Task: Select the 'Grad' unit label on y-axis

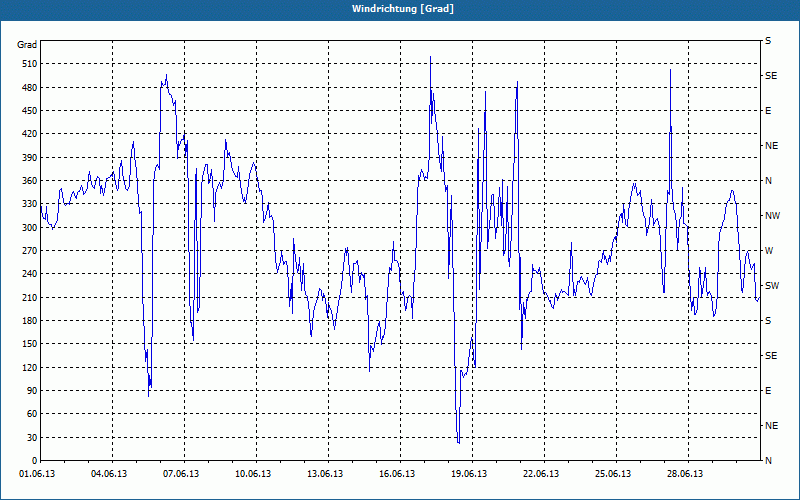Action: point(27,45)
